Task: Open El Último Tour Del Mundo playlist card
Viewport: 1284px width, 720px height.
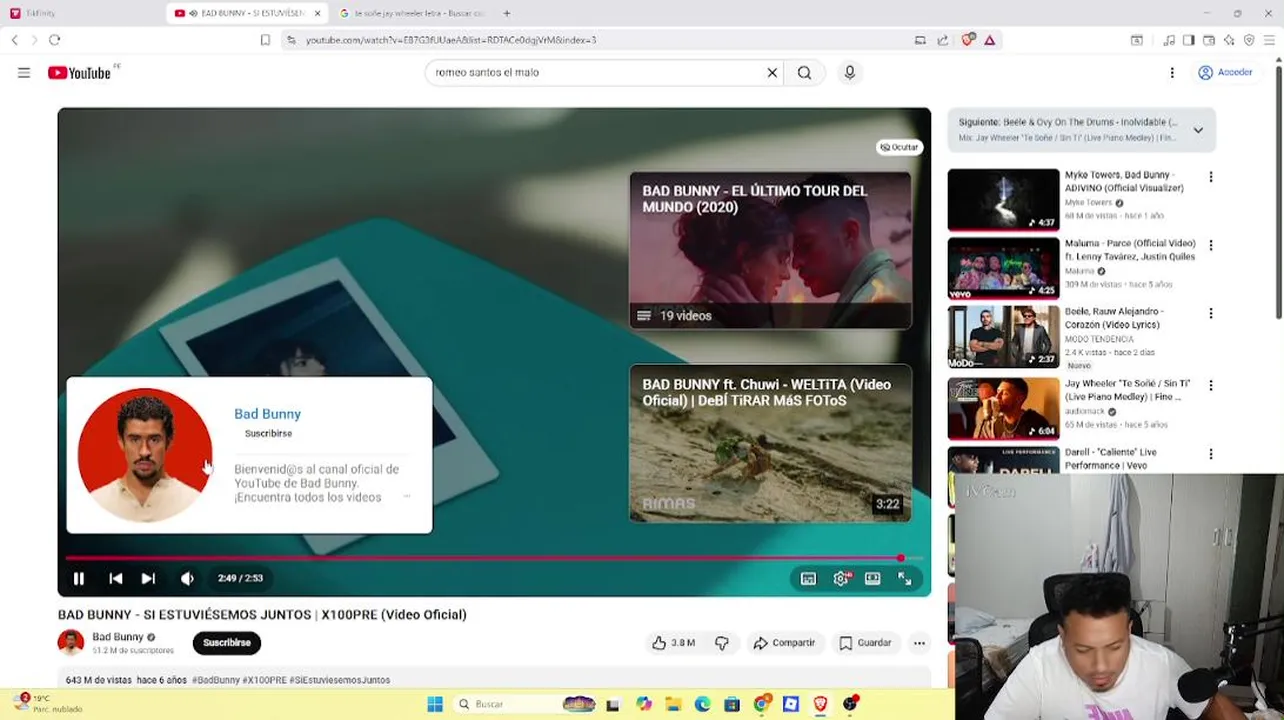Action: coord(770,250)
